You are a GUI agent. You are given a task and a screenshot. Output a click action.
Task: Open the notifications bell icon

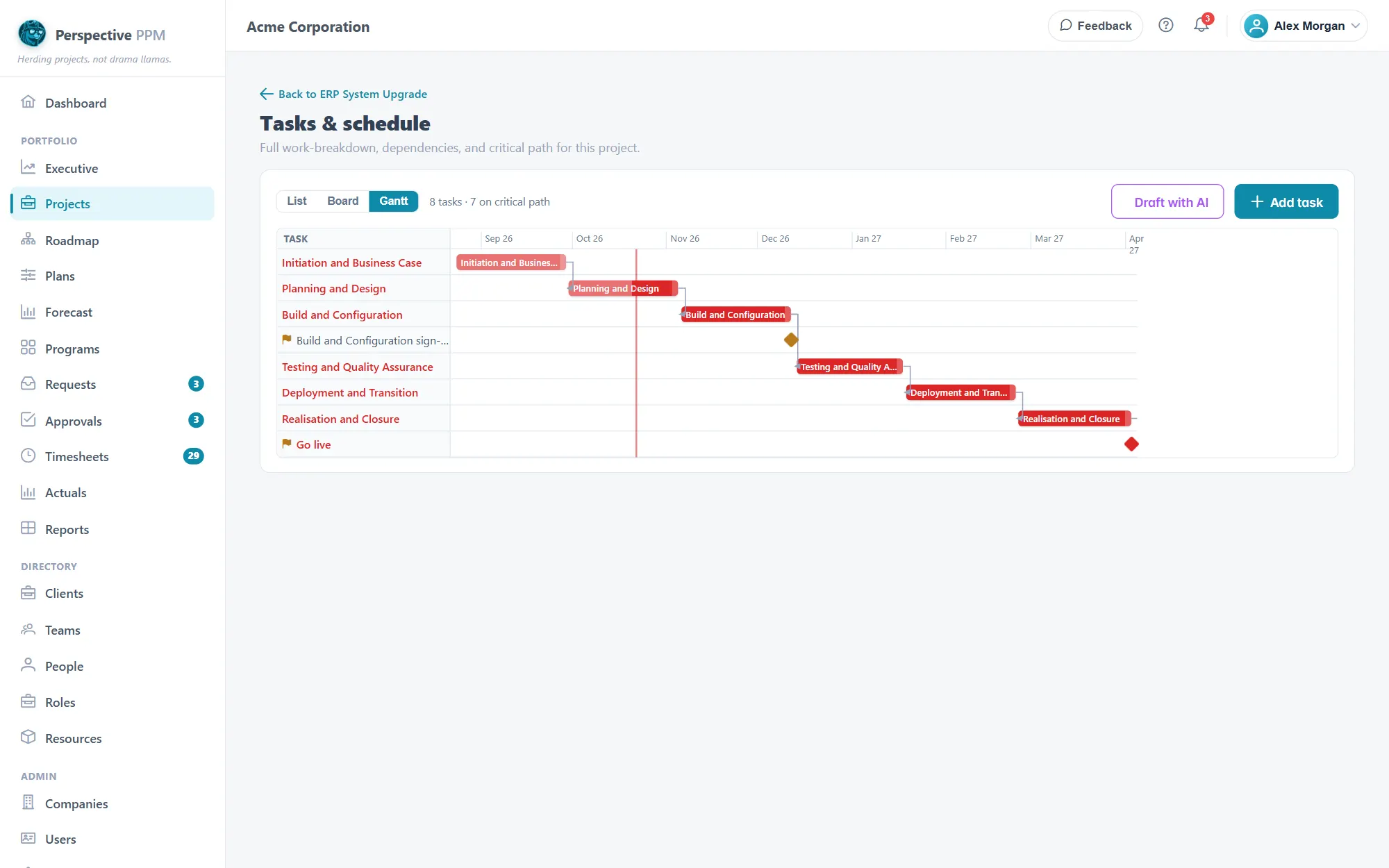pos(1201,26)
